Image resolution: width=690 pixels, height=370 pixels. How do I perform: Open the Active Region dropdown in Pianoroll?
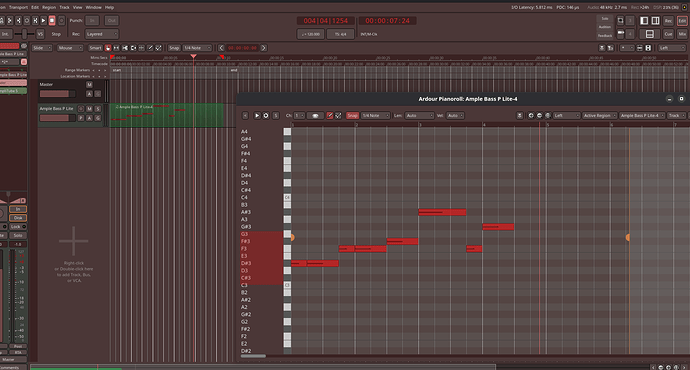pyautogui.click(x=599, y=116)
